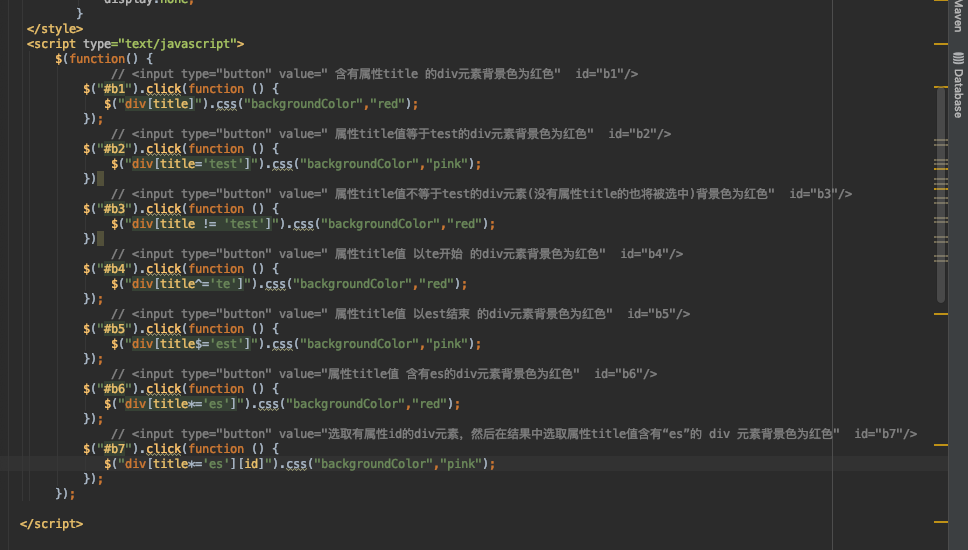968x550 pixels.
Task: Click the "div[title*='es']" selector in b6 handler
Action: pyautogui.click(x=181, y=404)
